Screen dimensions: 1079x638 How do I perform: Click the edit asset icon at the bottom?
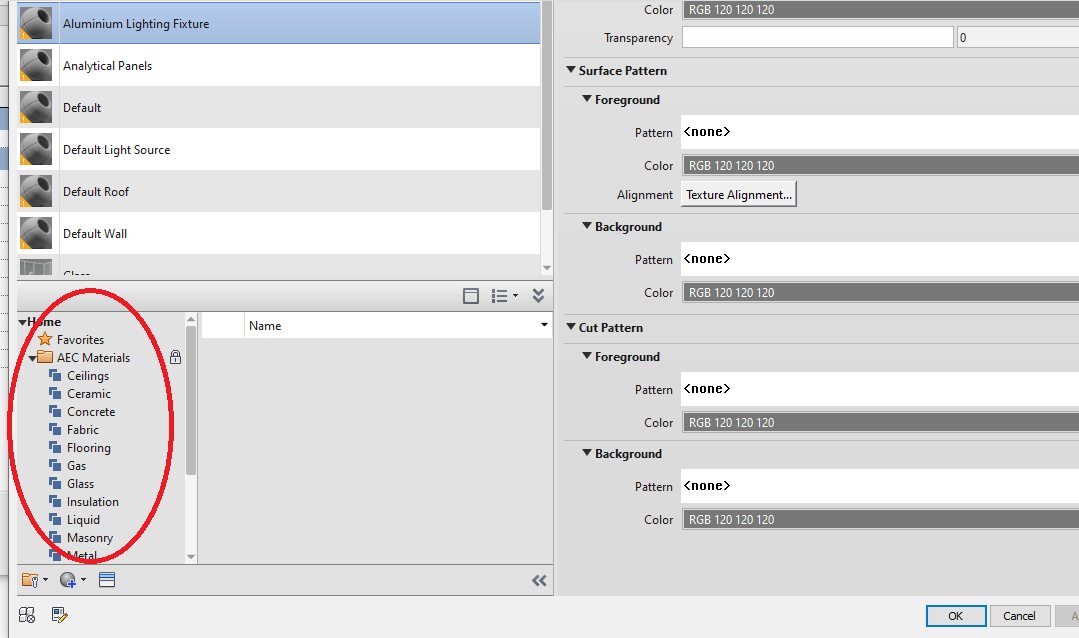[x=59, y=615]
